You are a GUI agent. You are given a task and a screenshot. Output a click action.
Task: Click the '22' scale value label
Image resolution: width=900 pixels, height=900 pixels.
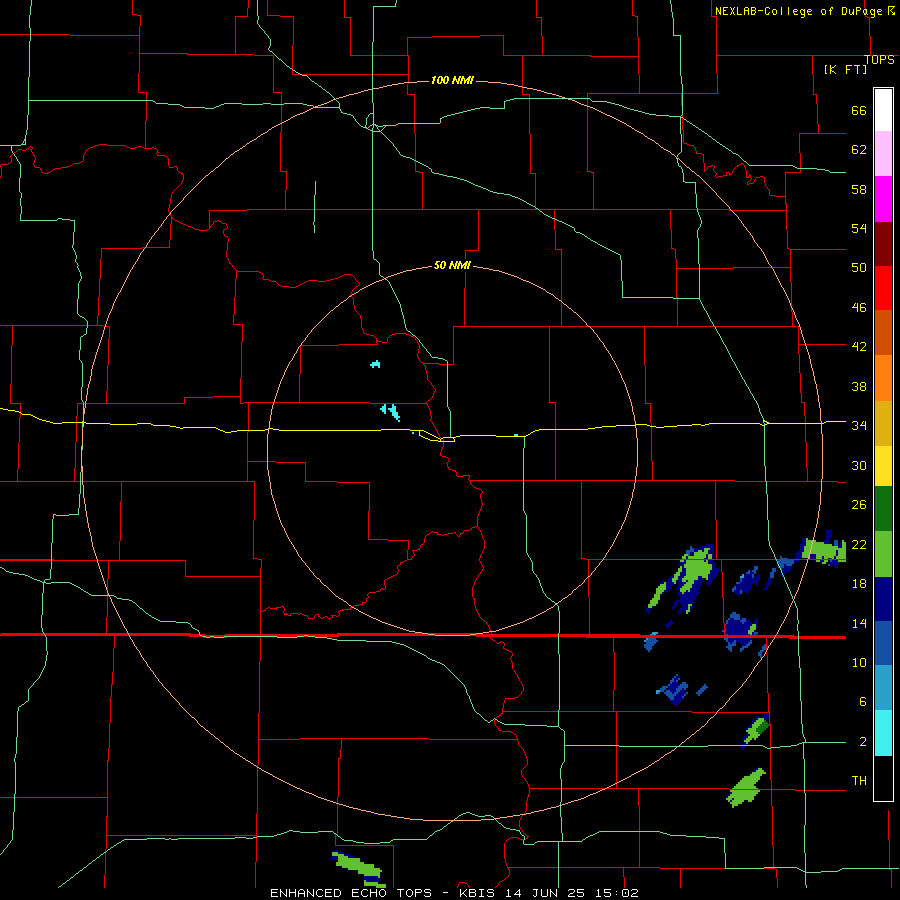[x=859, y=544]
